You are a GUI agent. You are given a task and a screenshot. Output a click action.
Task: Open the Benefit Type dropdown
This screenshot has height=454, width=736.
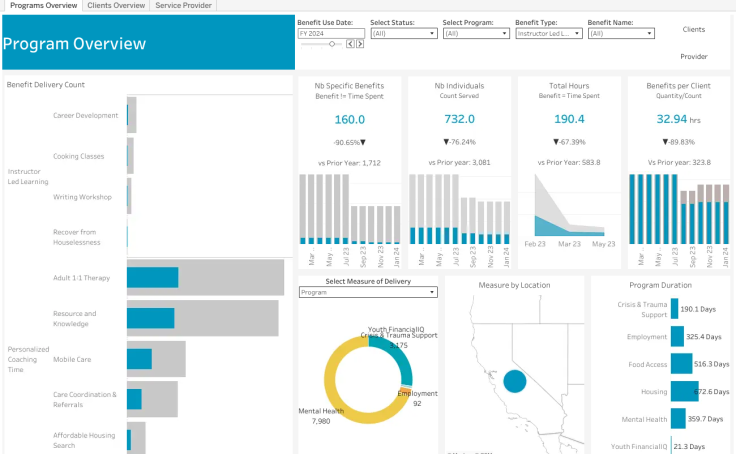(549, 33)
